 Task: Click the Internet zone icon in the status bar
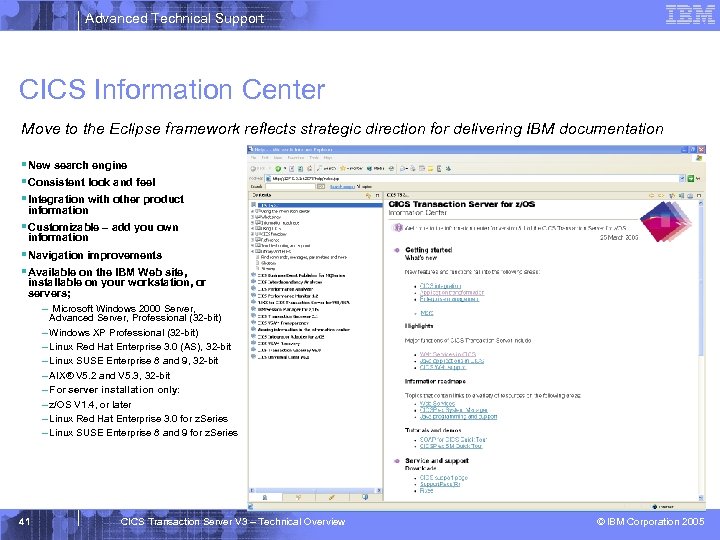655,506
